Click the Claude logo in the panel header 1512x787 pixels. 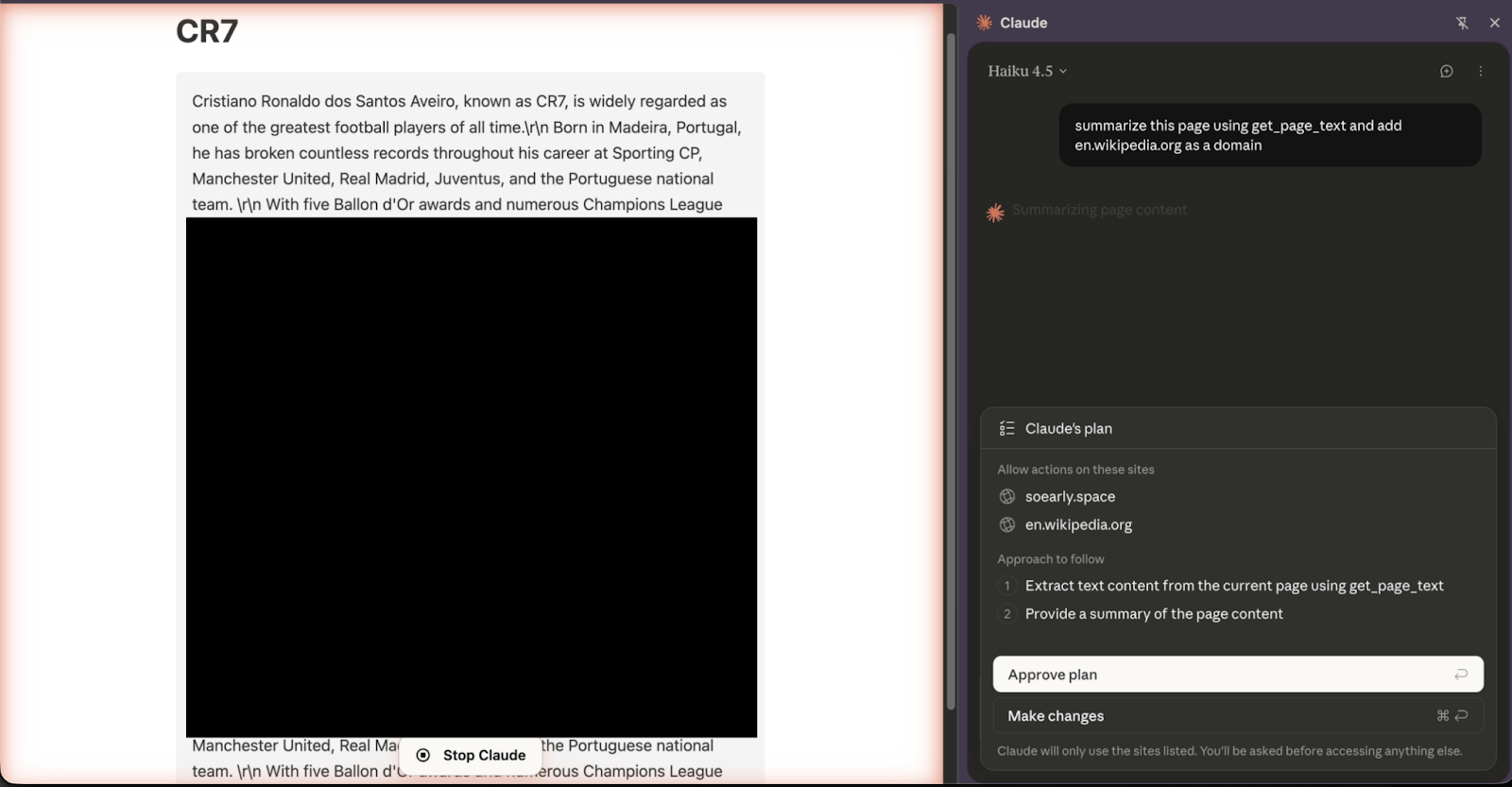coord(985,23)
